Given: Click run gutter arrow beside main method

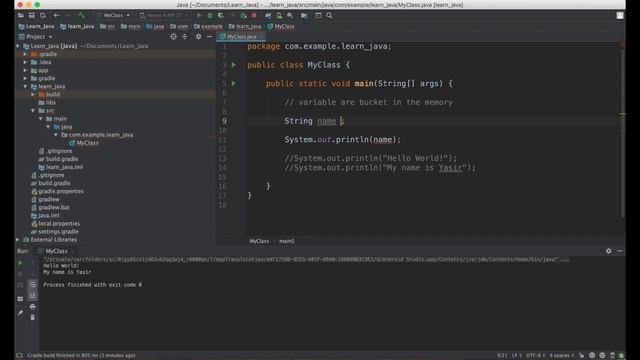Looking at the screenshot, I should [233, 83].
